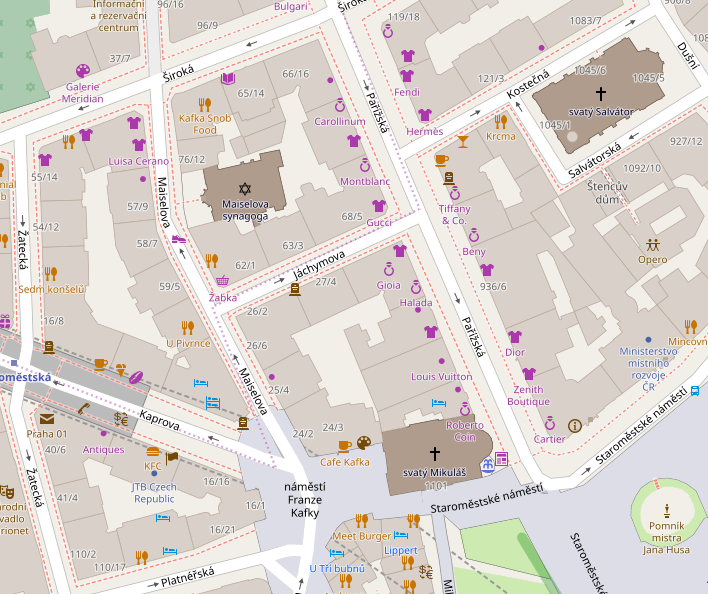Click the Lippert hotel label

pyautogui.click(x=401, y=550)
